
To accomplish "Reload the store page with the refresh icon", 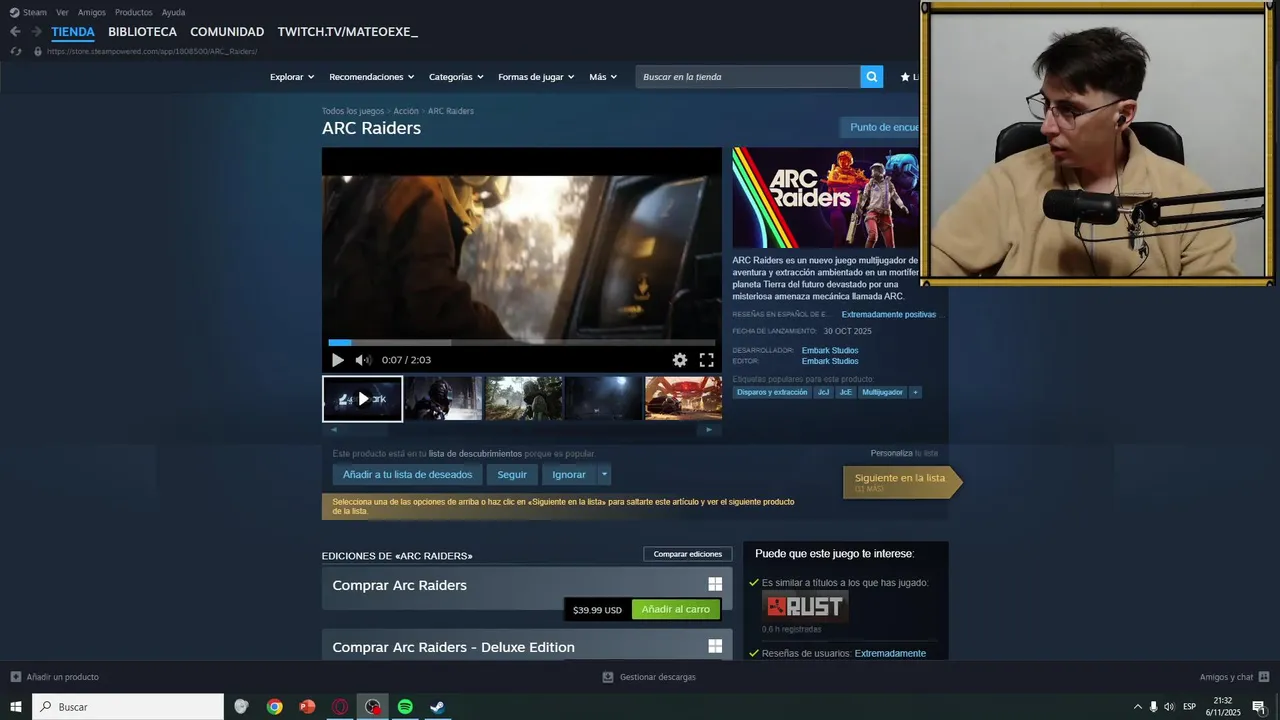I will point(16,51).
